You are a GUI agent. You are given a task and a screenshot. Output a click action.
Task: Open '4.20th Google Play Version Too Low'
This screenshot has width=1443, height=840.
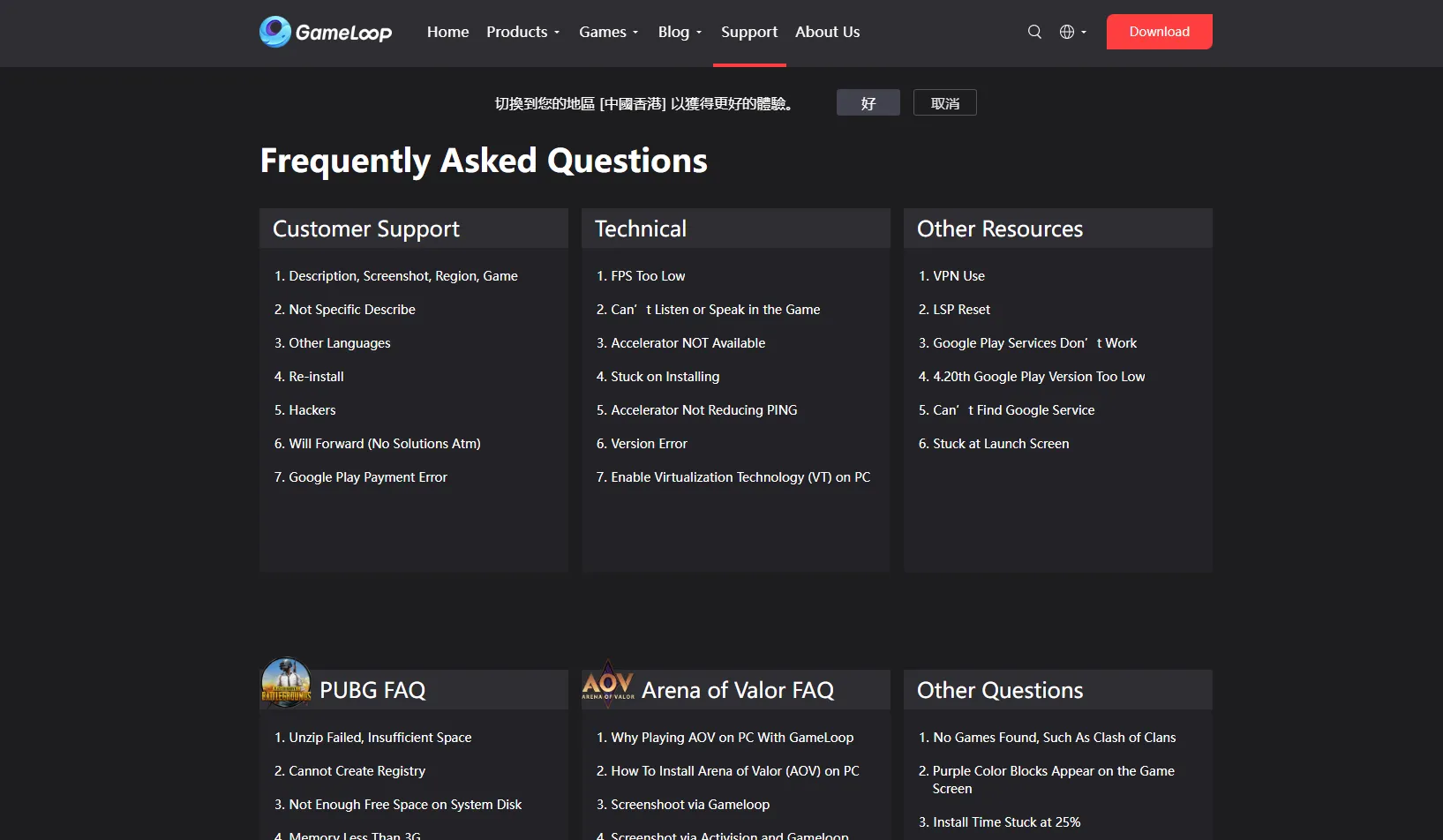tap(1032, 377)
